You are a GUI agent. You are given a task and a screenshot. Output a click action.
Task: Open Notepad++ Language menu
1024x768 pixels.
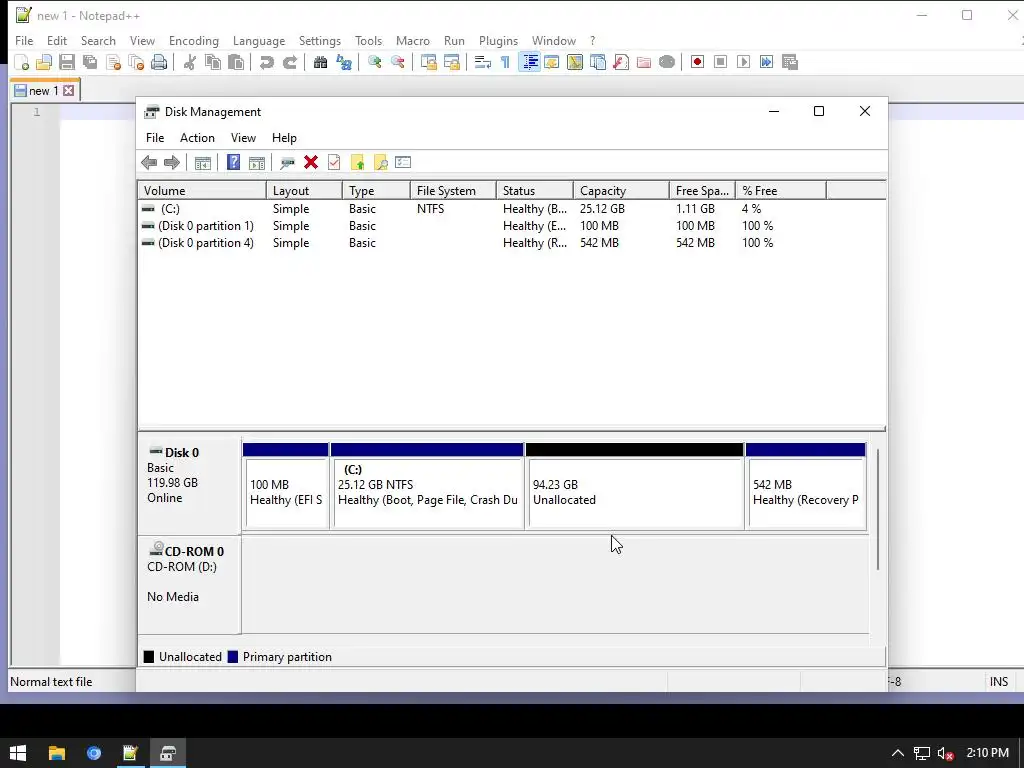coord(259,40)
